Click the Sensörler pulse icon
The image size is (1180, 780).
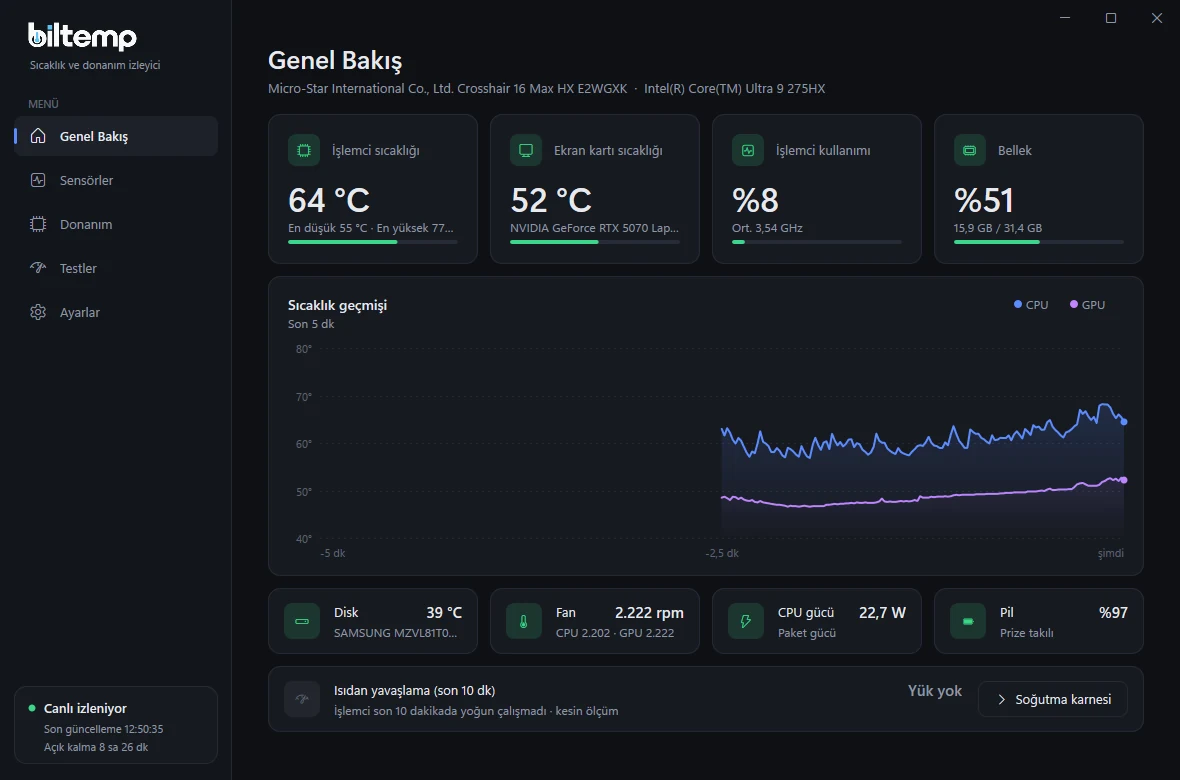click(x=38, y=180)
